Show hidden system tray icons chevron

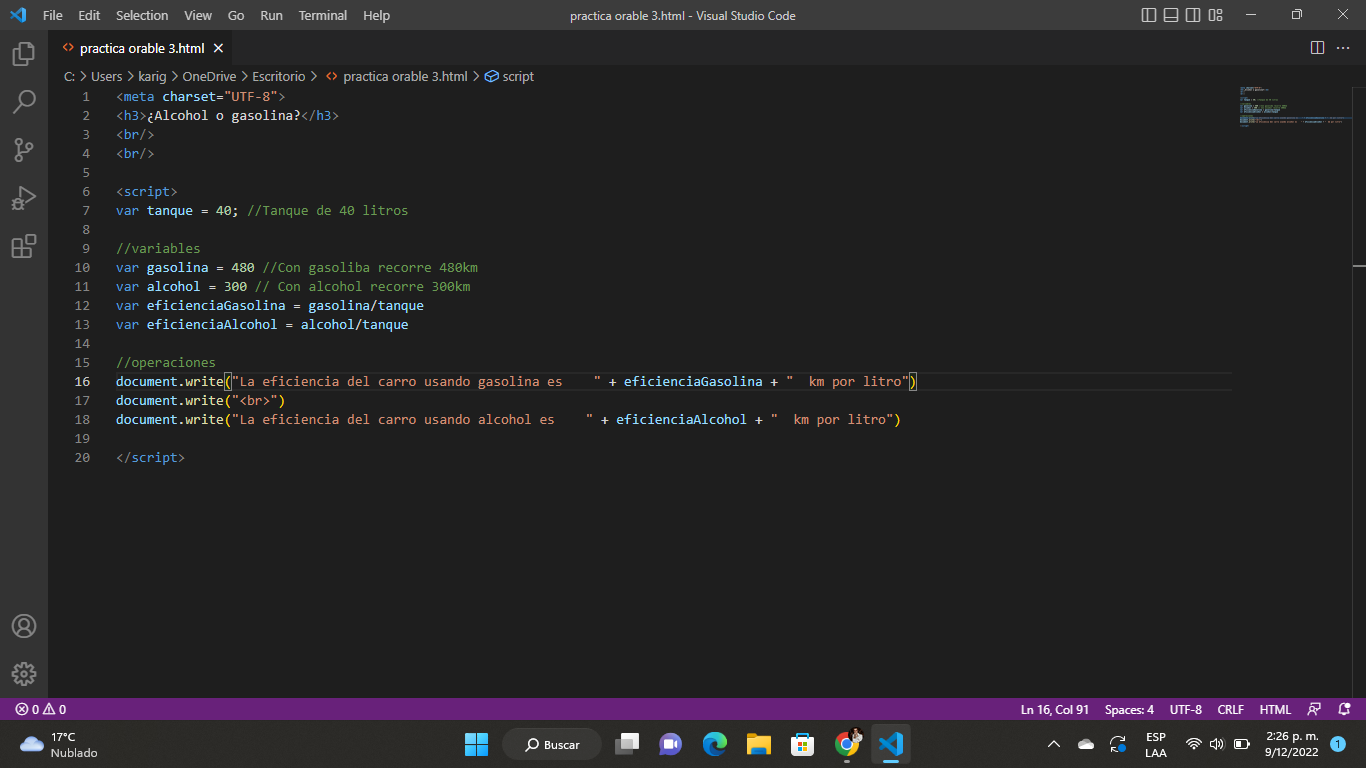pos(1053,744)
